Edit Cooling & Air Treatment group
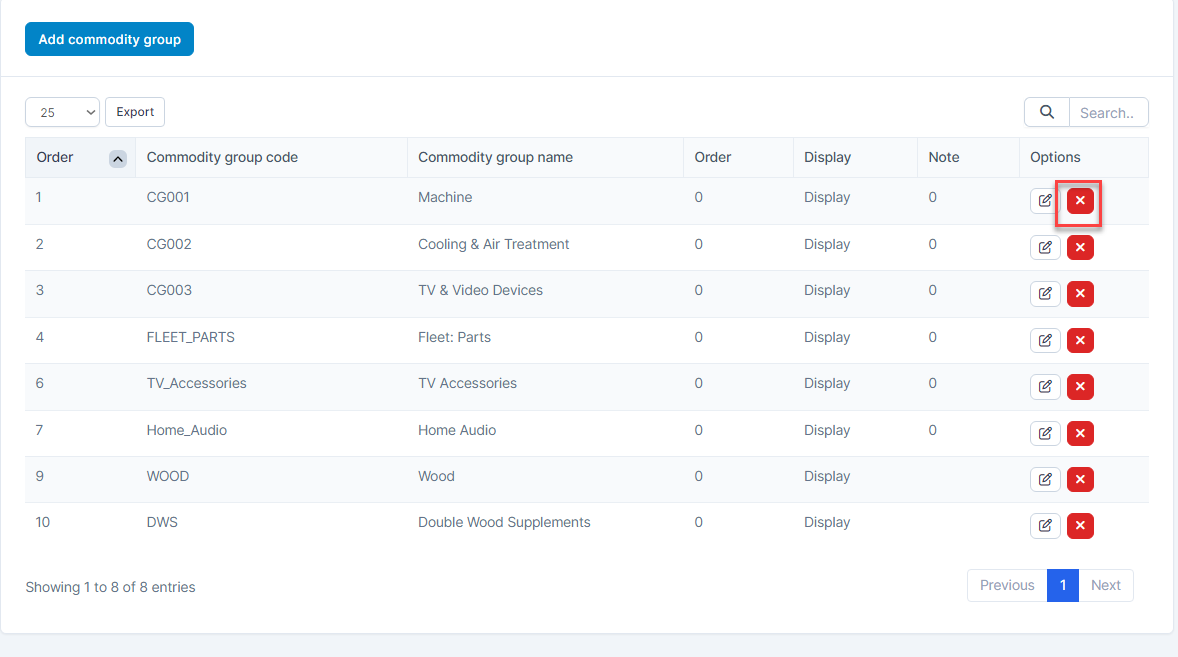Image resolution: width=1178 pixels, height=657 pixels. [1045, 247]
